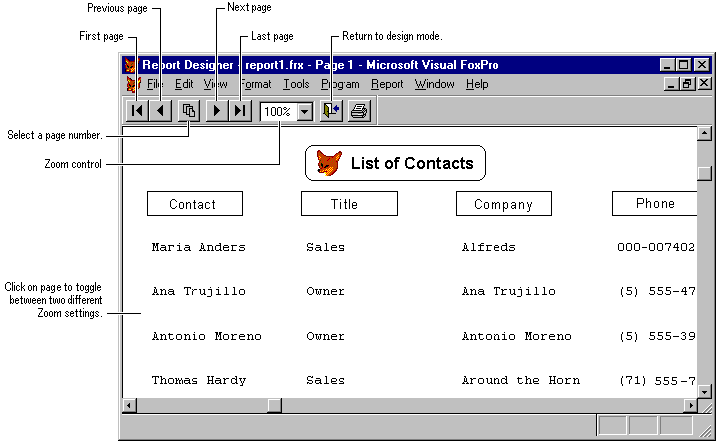Screen dimensions: 716x441
Task: Click the horizontal scrollbar thumb
Action: coord(274,405)
